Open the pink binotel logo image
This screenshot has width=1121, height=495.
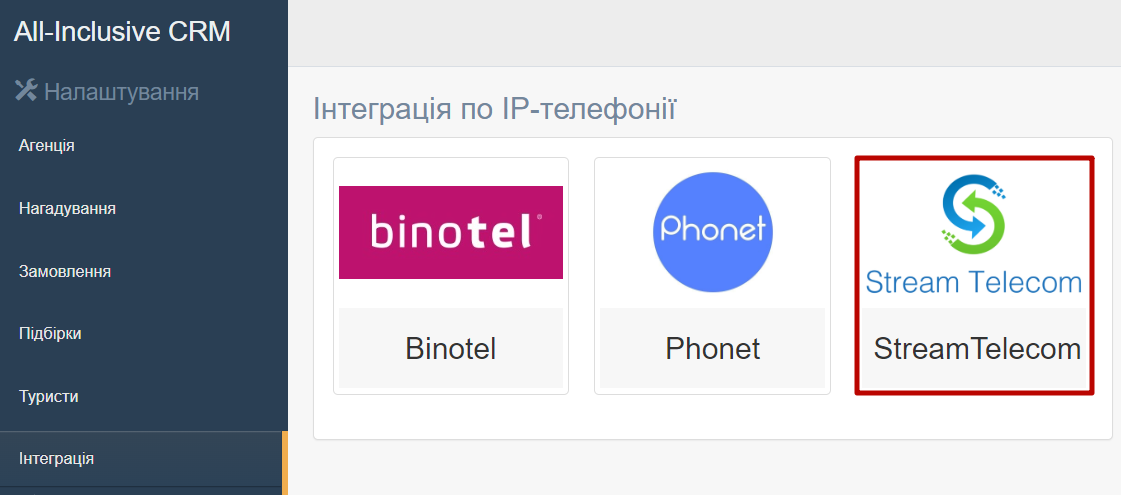[x=450, y=232]
